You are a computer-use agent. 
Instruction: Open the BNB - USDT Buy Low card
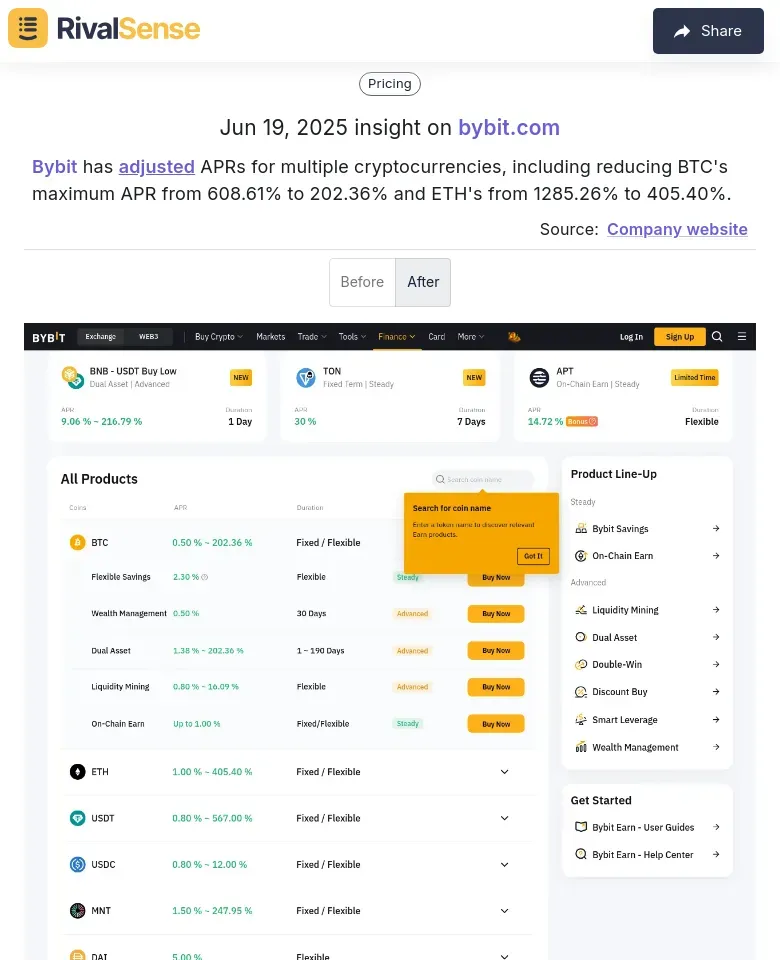coord(157,396)
